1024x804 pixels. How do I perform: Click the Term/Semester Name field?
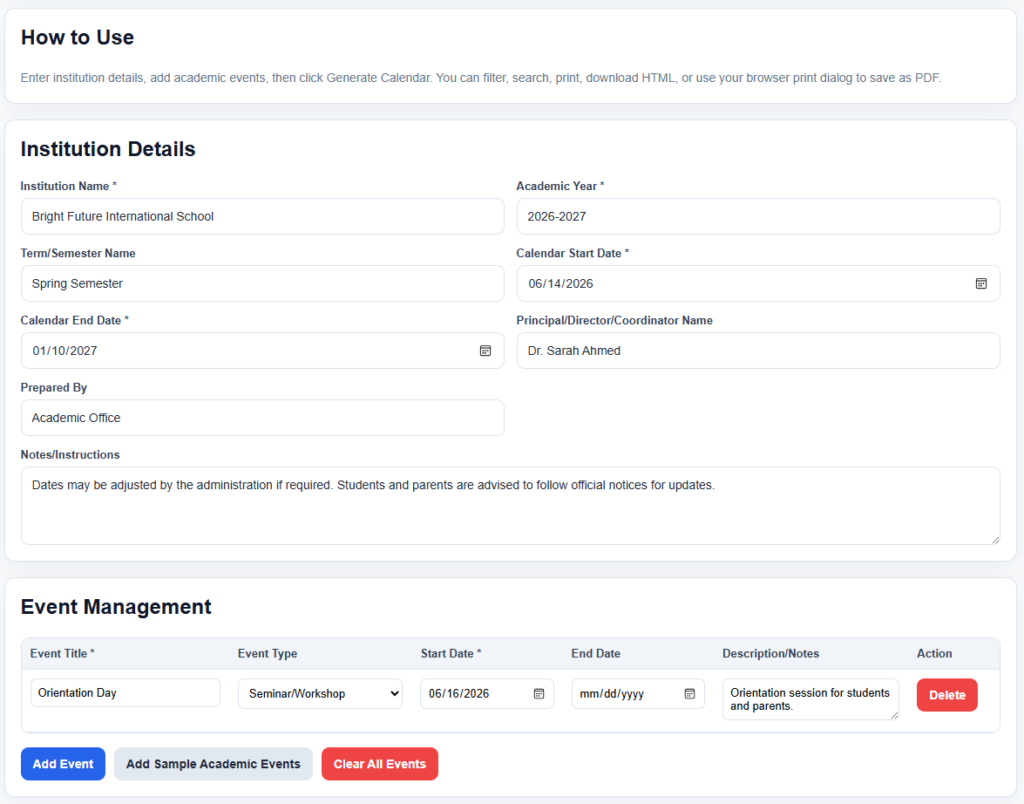coord(263,283)
